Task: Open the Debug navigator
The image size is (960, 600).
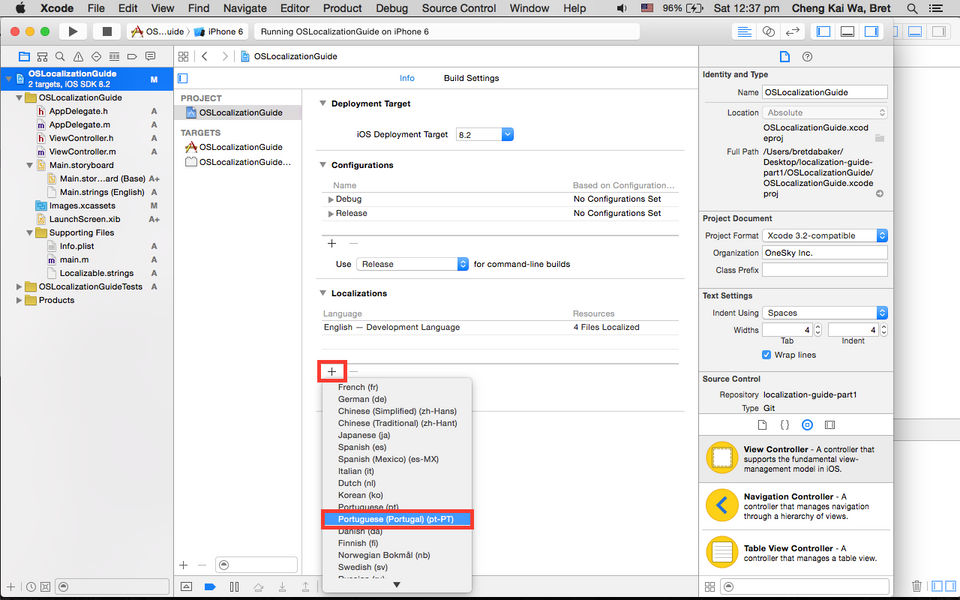Action: [x=114, y=56]
